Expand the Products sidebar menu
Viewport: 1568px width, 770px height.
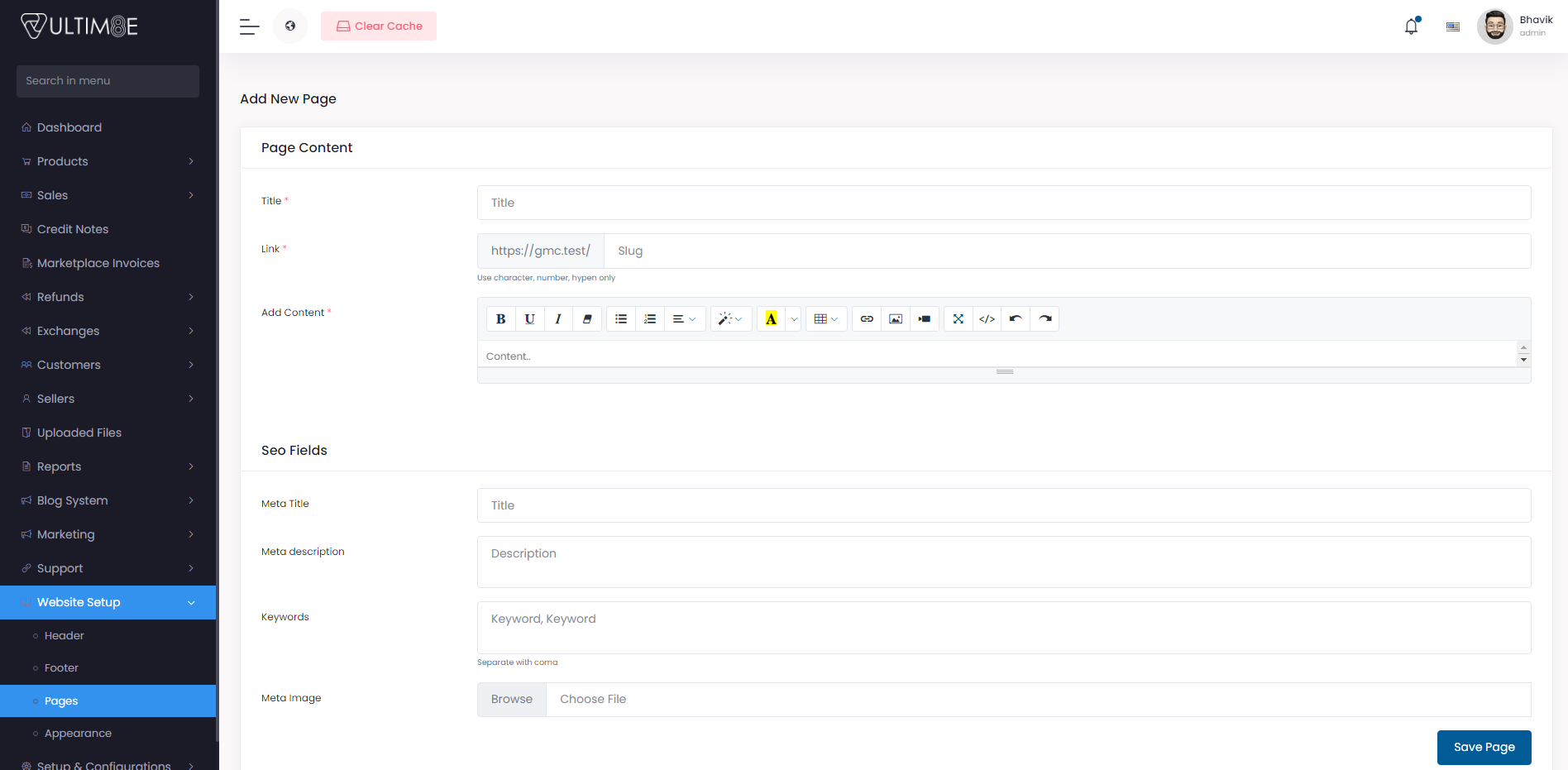coord(108,161)
